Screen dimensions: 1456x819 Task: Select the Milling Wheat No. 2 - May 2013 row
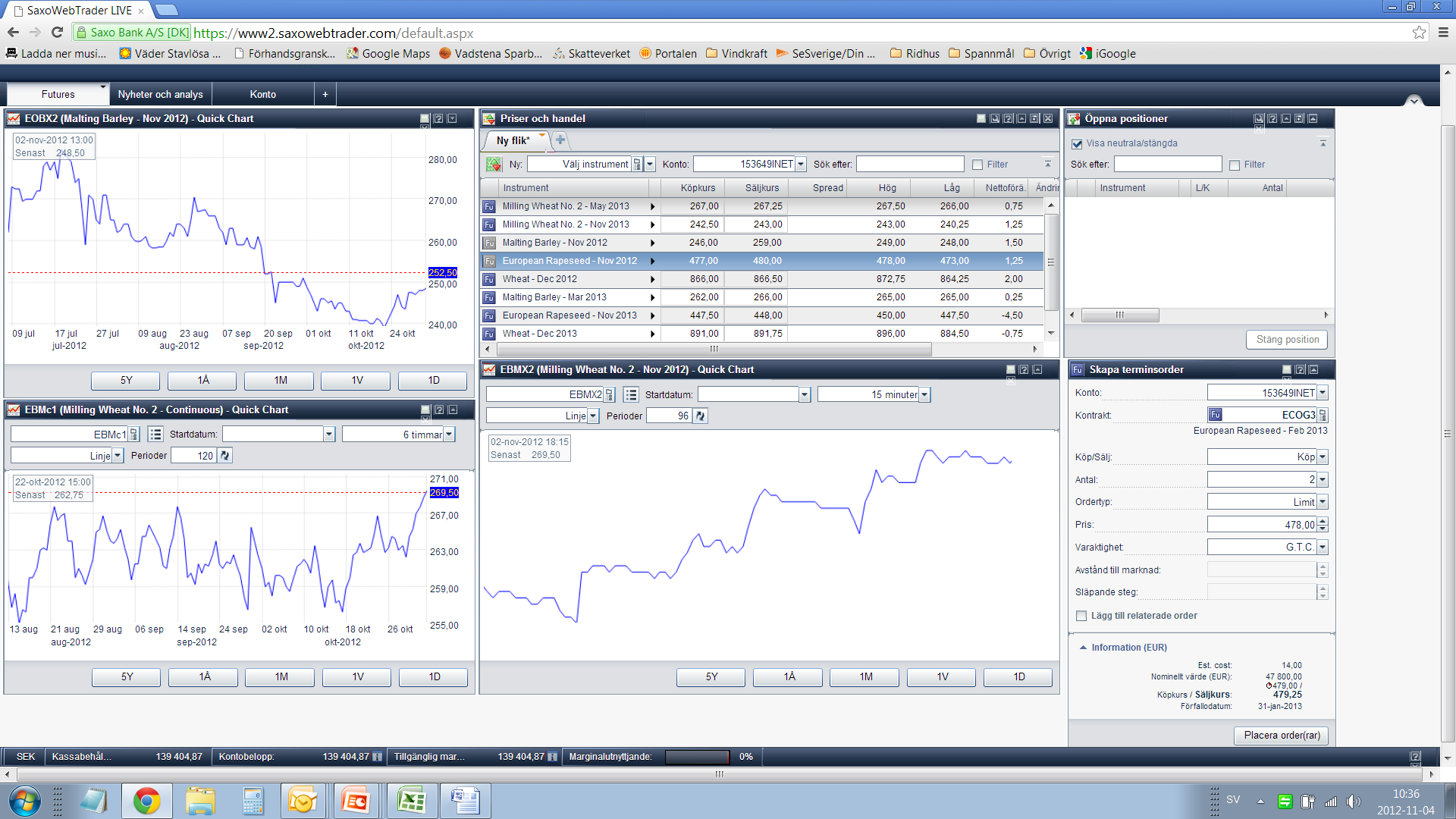coord(762,206)
